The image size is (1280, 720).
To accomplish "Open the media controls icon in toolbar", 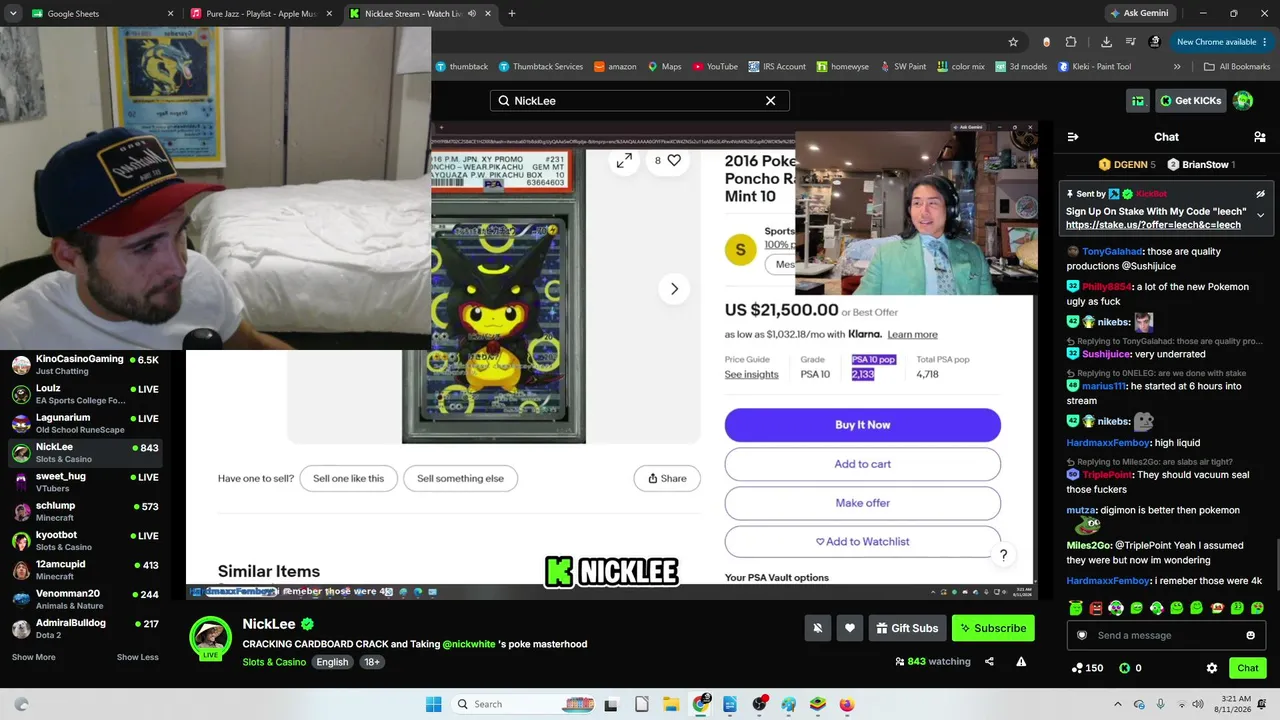I will 1131,42.
